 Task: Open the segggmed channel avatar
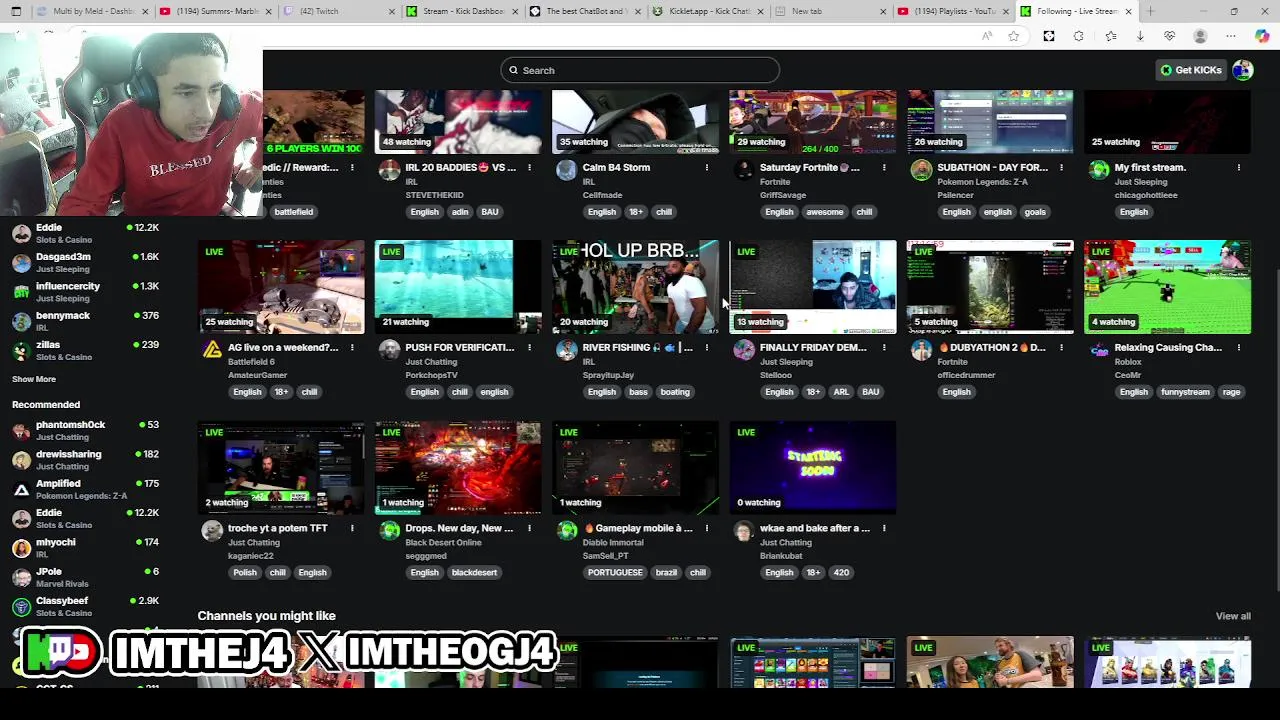click(389, 531)
